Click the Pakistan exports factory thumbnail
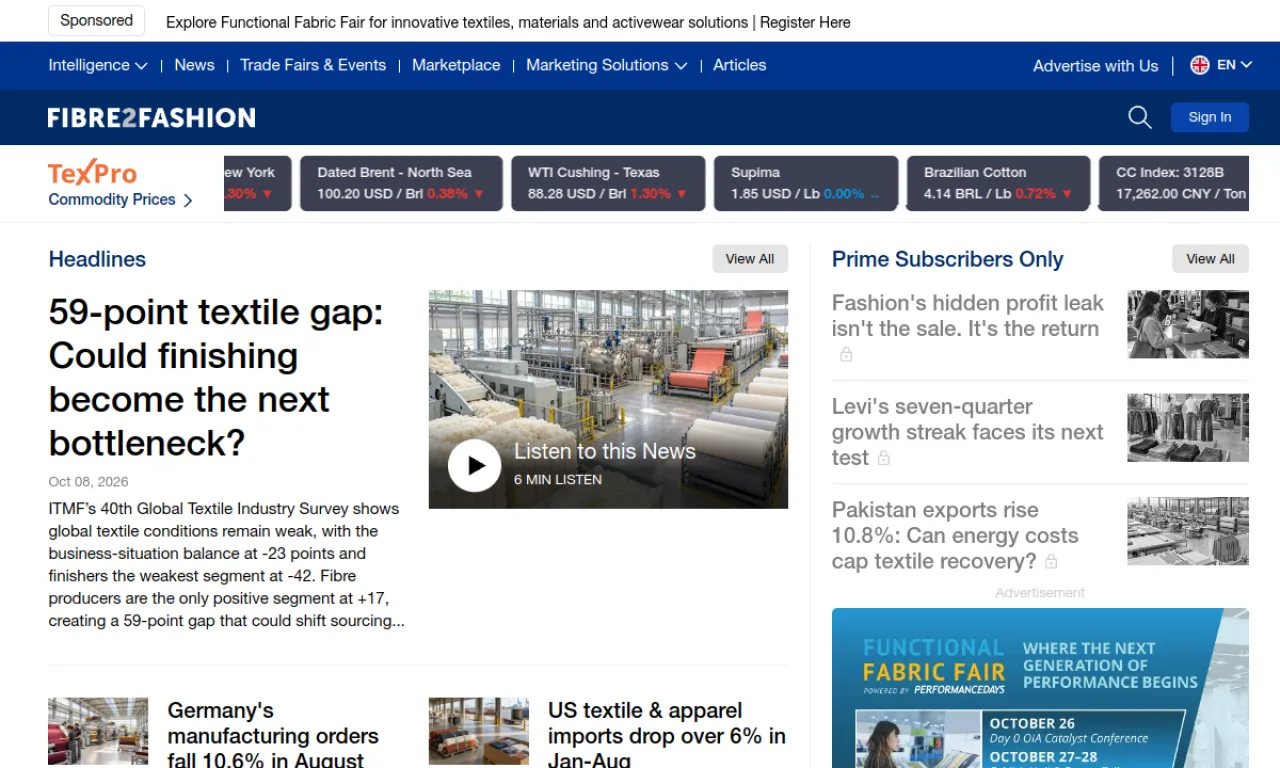 click(1188, 531)
